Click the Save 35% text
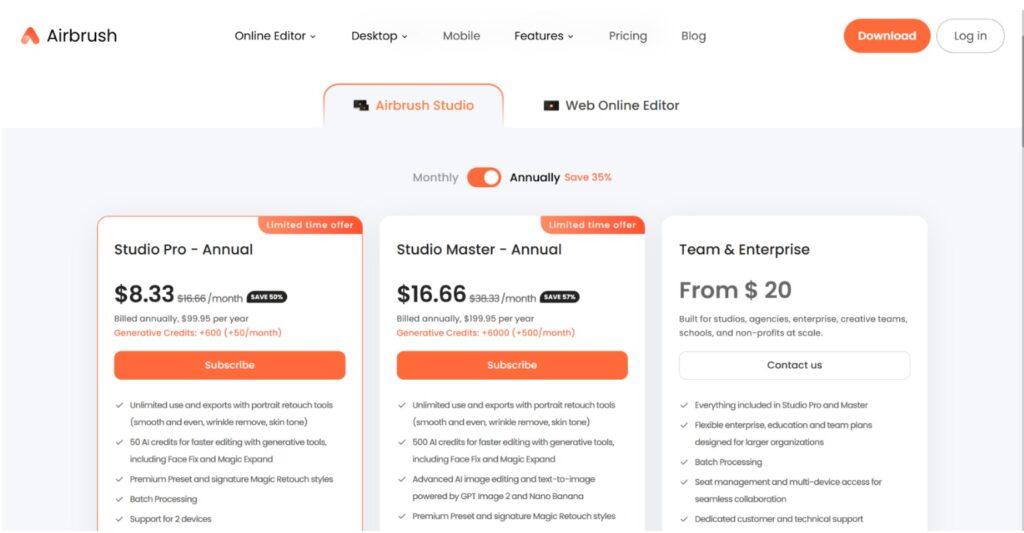The width and height of the screenshot is (1024, 533). 588,177
